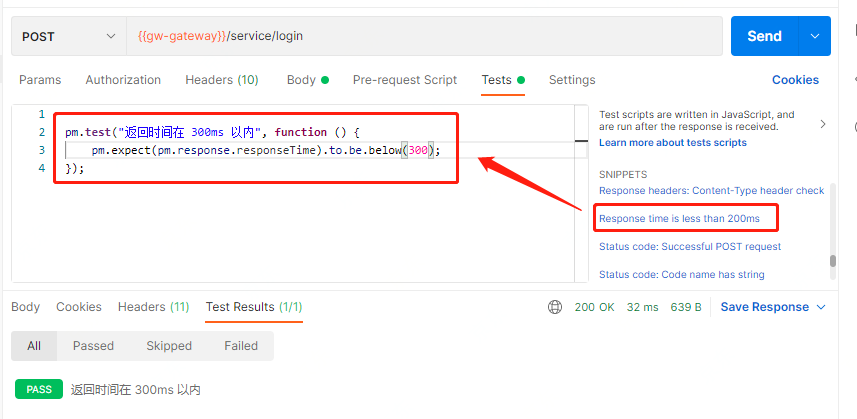Click line number 1 in editor gutter
This screenshot has width=857, height=419.
click(x=42, y=114)
